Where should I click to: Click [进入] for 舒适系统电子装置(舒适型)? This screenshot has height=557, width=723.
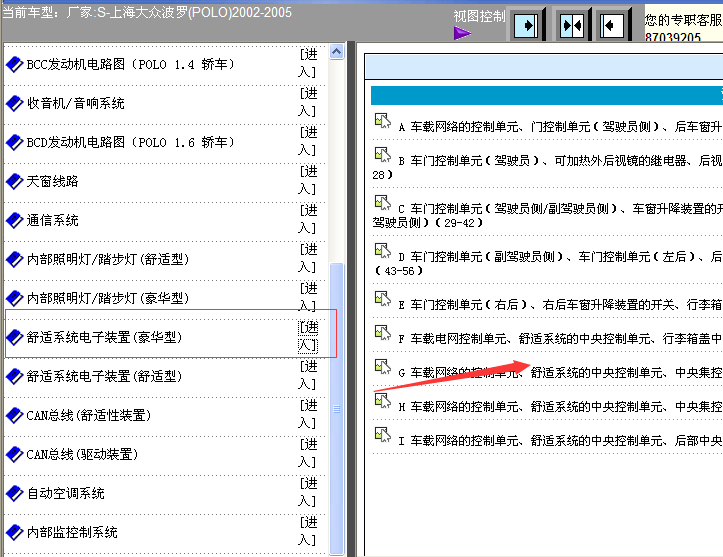[x=308, y=375]
